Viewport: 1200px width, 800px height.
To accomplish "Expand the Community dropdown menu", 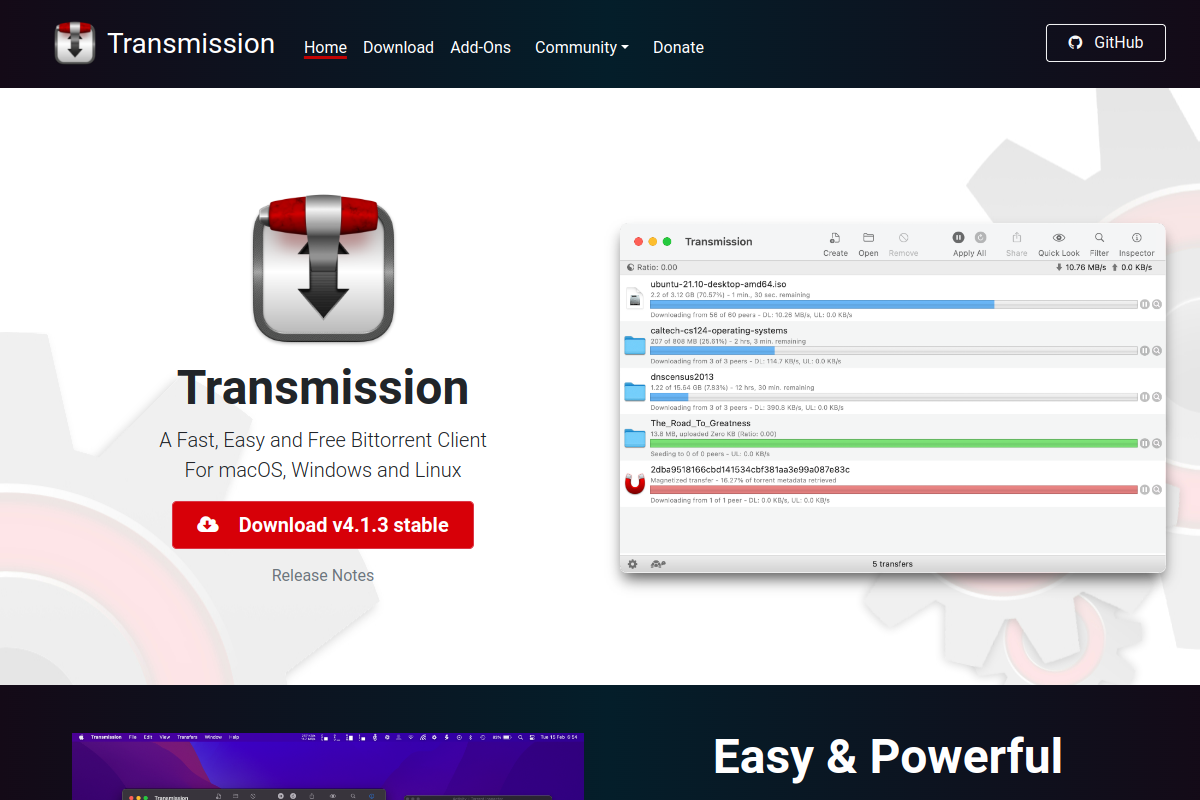I will [582, 47].
